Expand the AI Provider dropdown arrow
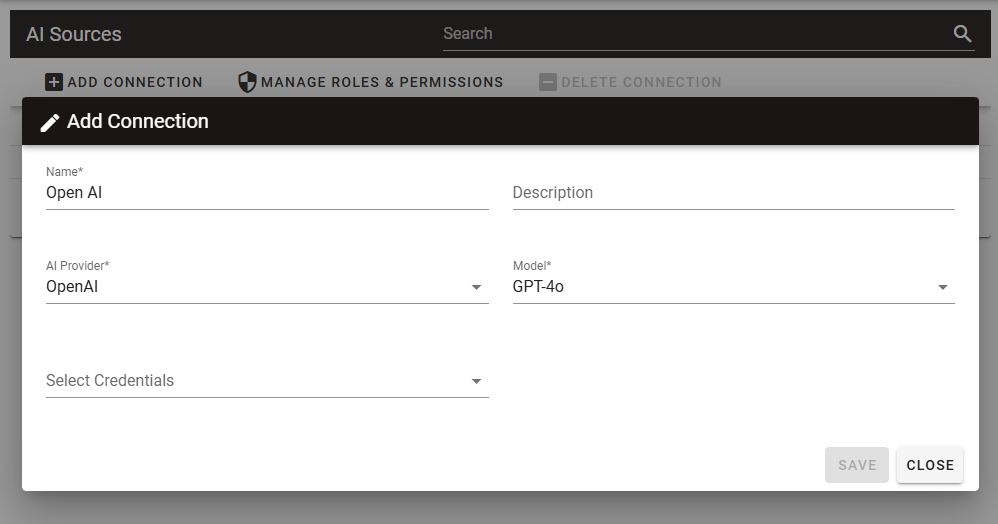 (476, 288)
